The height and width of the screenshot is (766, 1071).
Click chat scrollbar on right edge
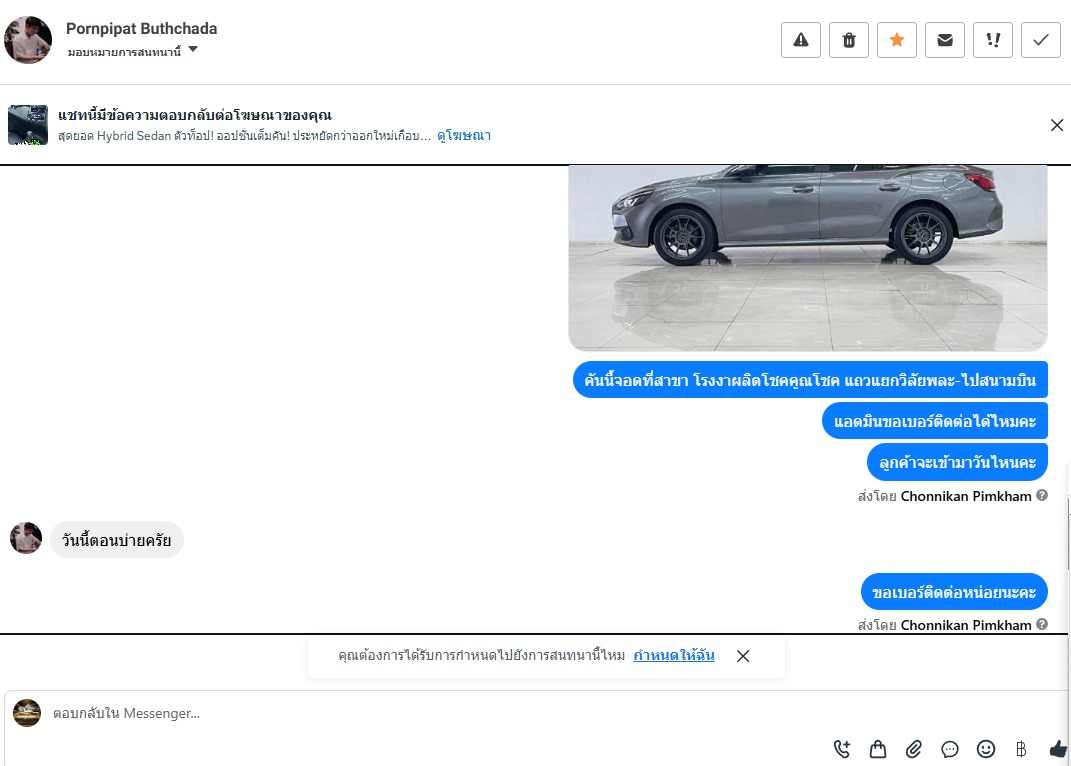1068,533
